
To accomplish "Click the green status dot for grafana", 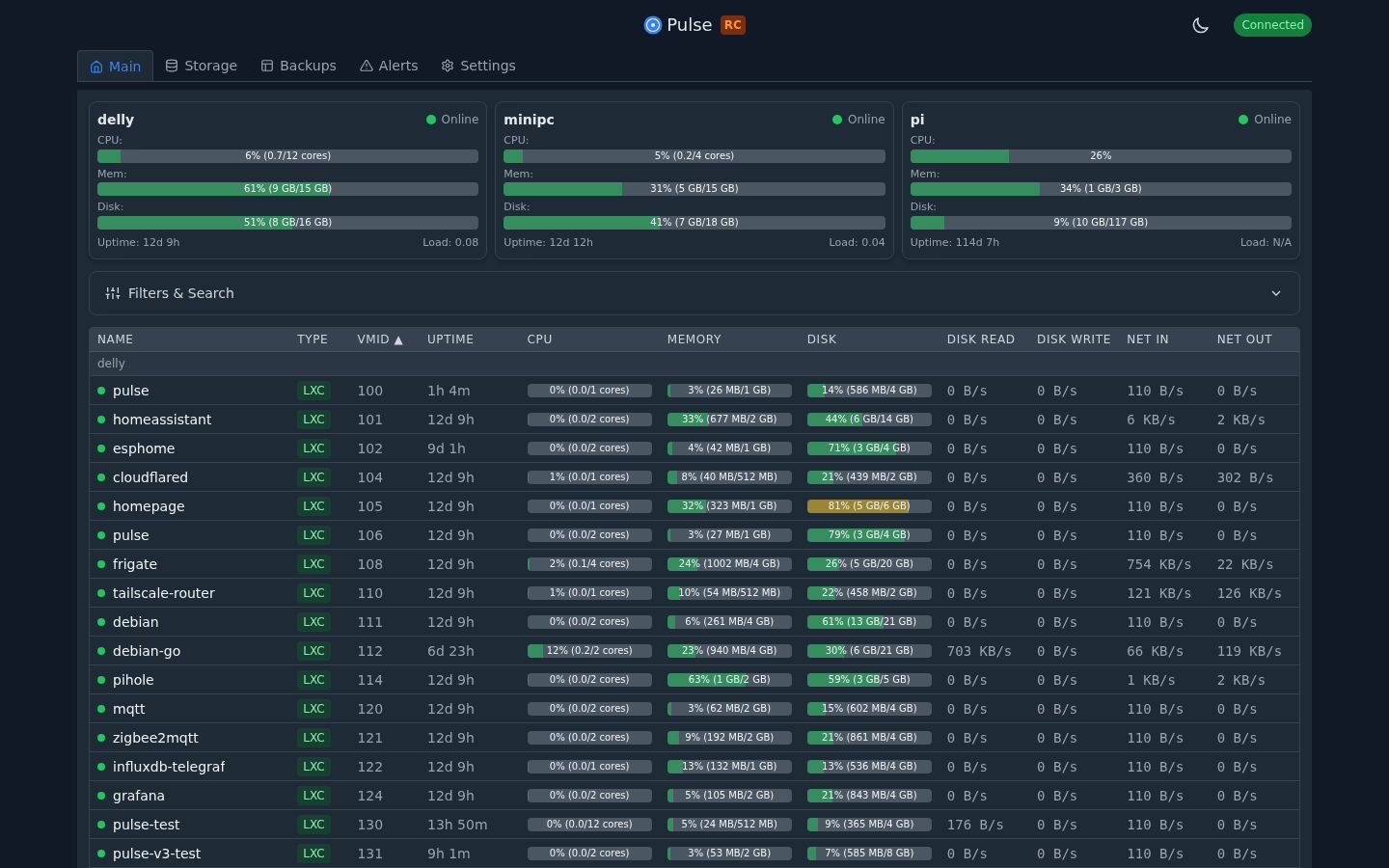I will pos(101,796).
